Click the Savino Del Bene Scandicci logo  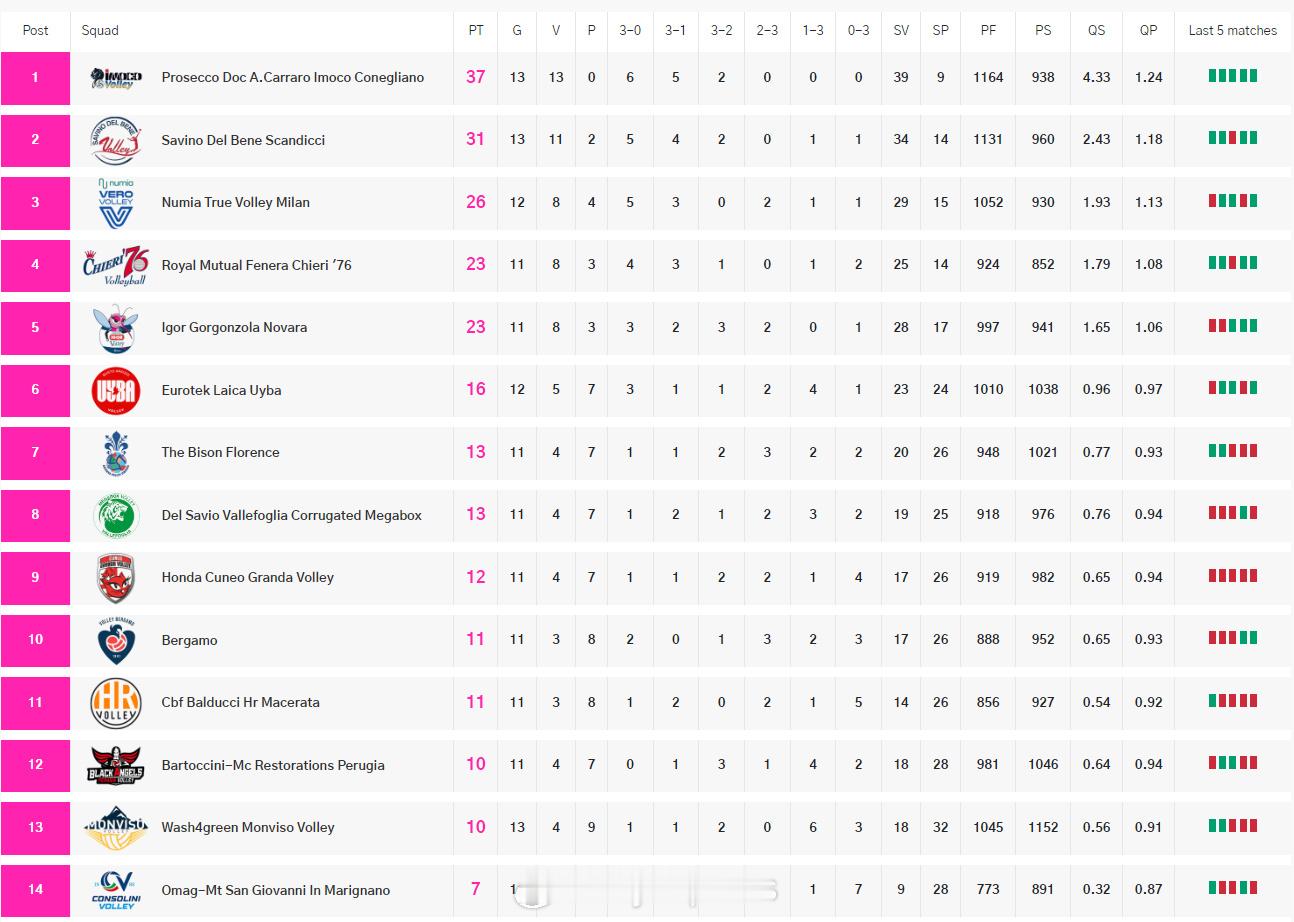[x=116, y=140]
